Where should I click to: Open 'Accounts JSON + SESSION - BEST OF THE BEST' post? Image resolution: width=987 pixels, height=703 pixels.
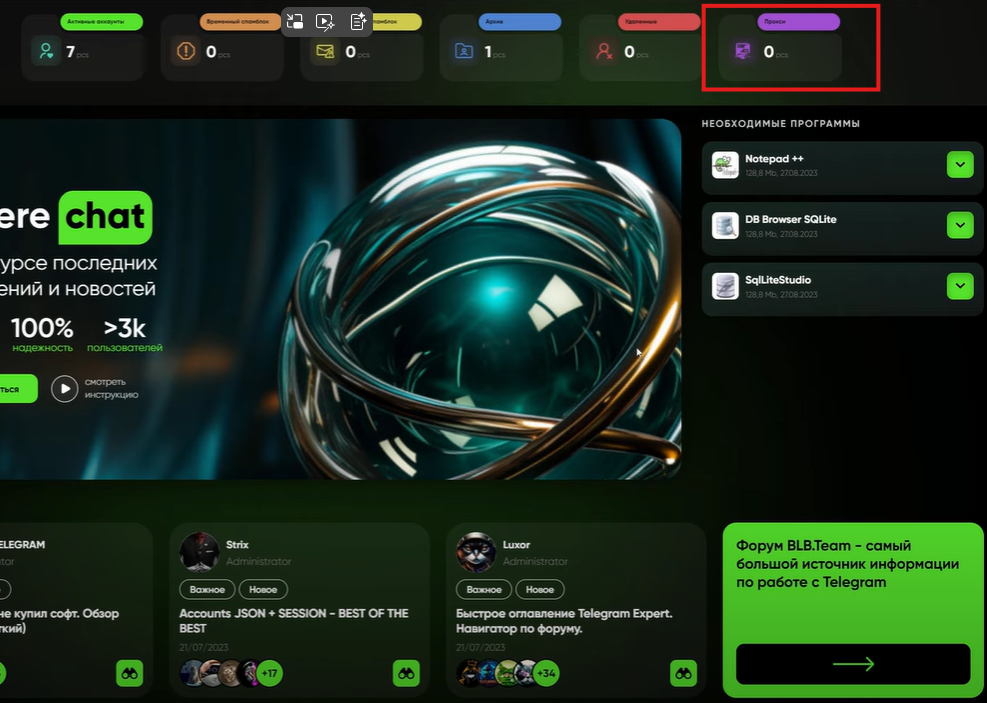pyautogui.click(x=294, y=621)
